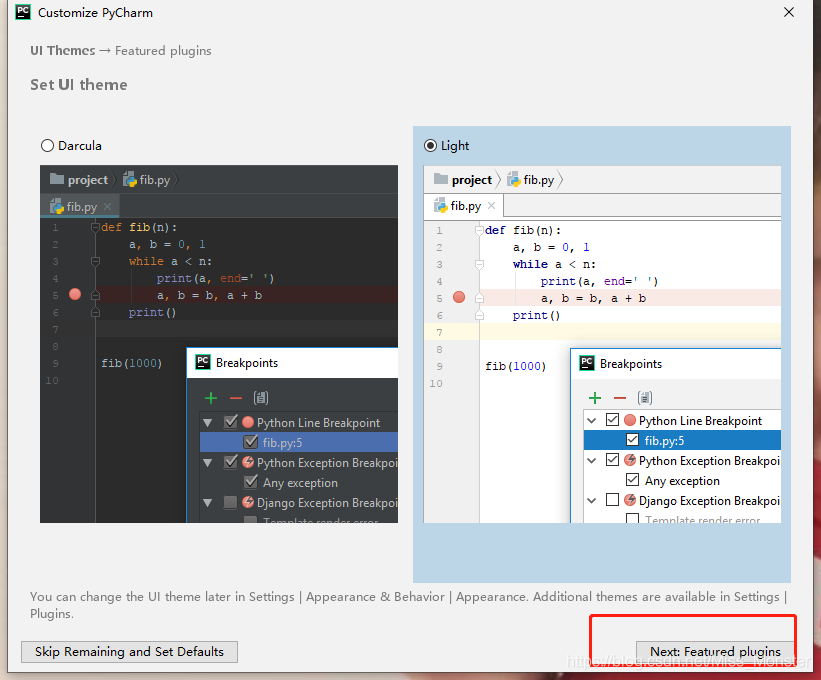The image size is (821, 680).
Task: Click Skip Remaining and Set Defaults button
Action: tap(129, 652)
